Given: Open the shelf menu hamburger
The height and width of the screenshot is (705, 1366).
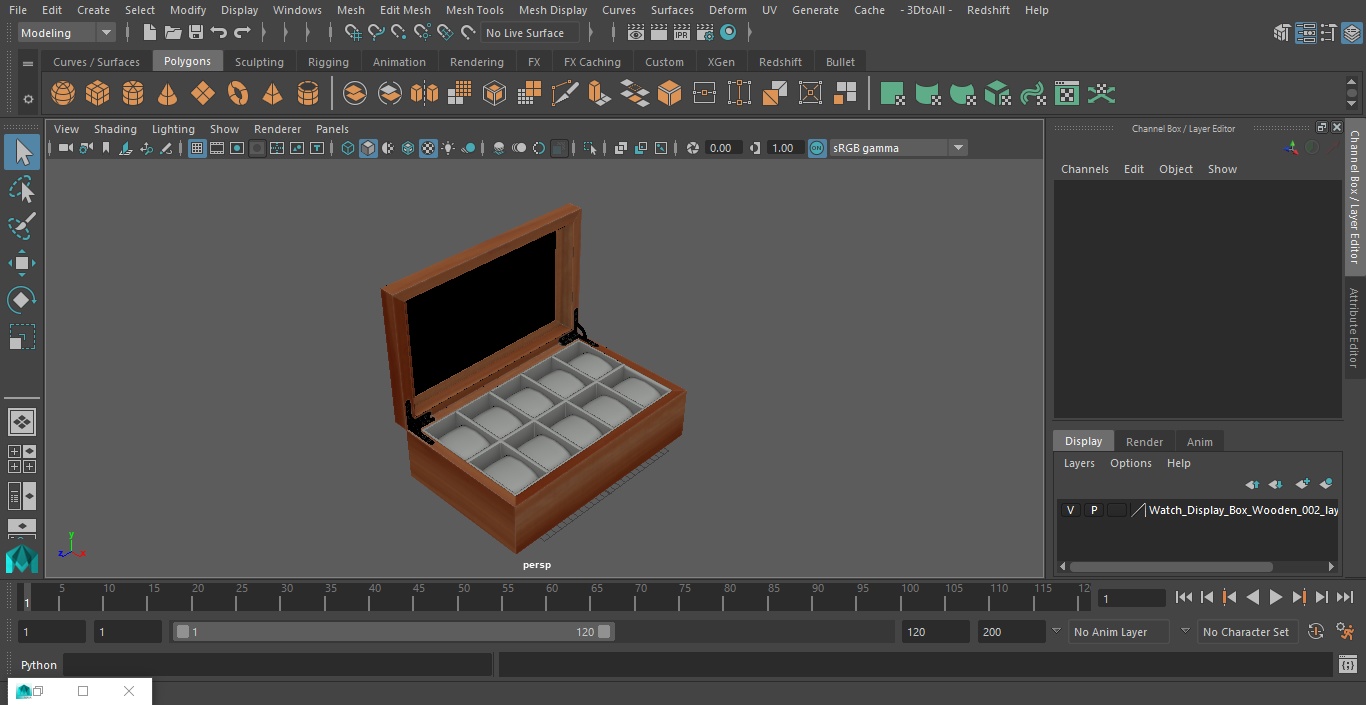Looking at the screenshot, I should pos(28,63).
